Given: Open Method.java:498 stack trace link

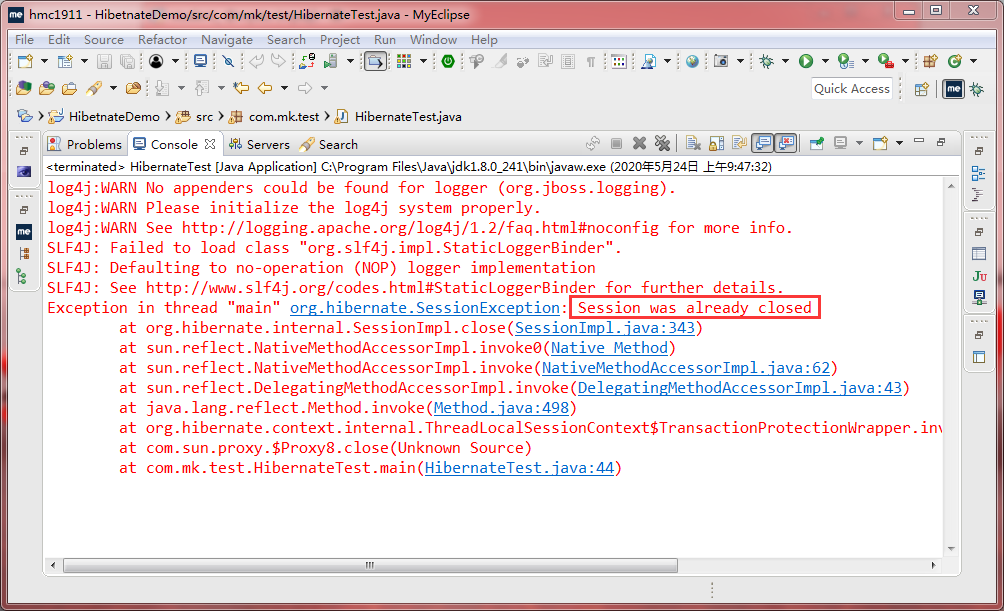Looking at the screenshot, I should tap(501, 408).
